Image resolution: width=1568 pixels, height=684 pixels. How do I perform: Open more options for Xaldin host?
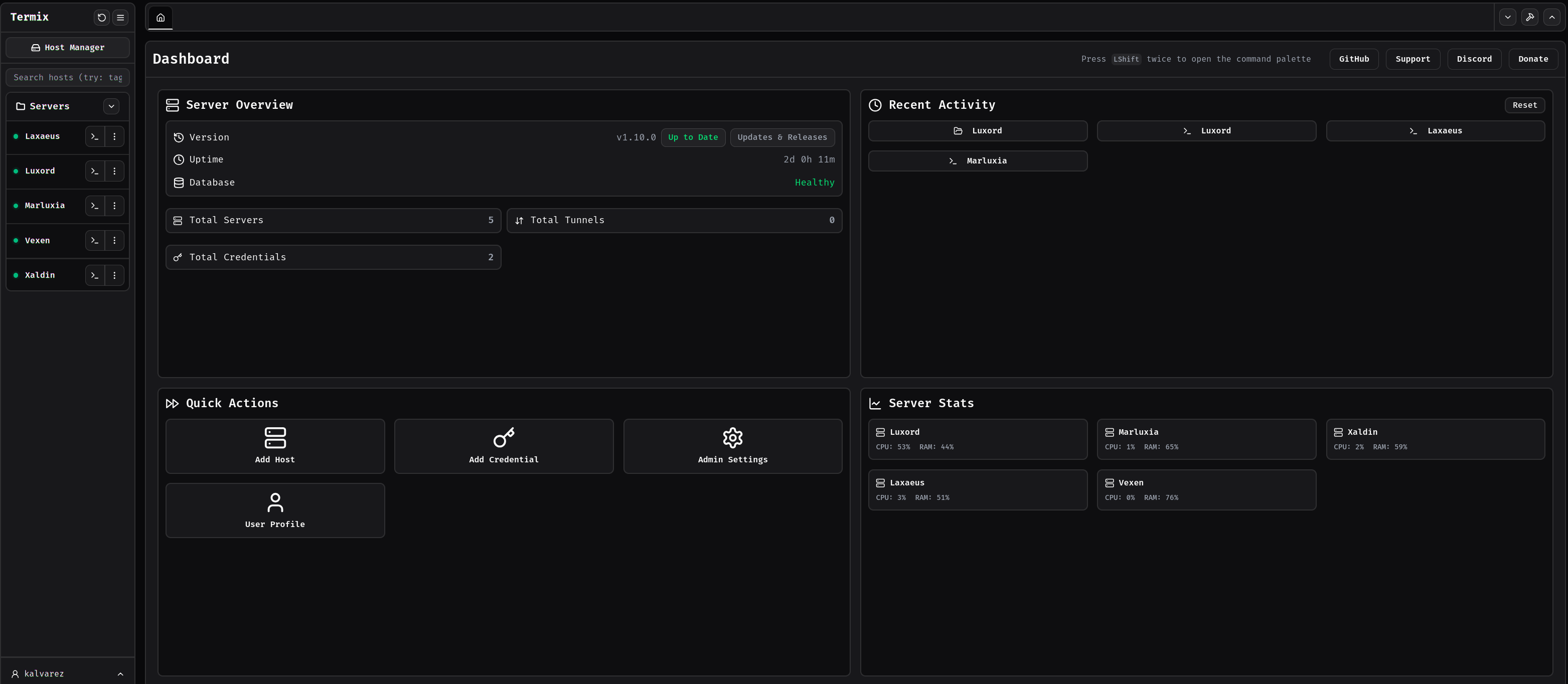pos(114,275)
